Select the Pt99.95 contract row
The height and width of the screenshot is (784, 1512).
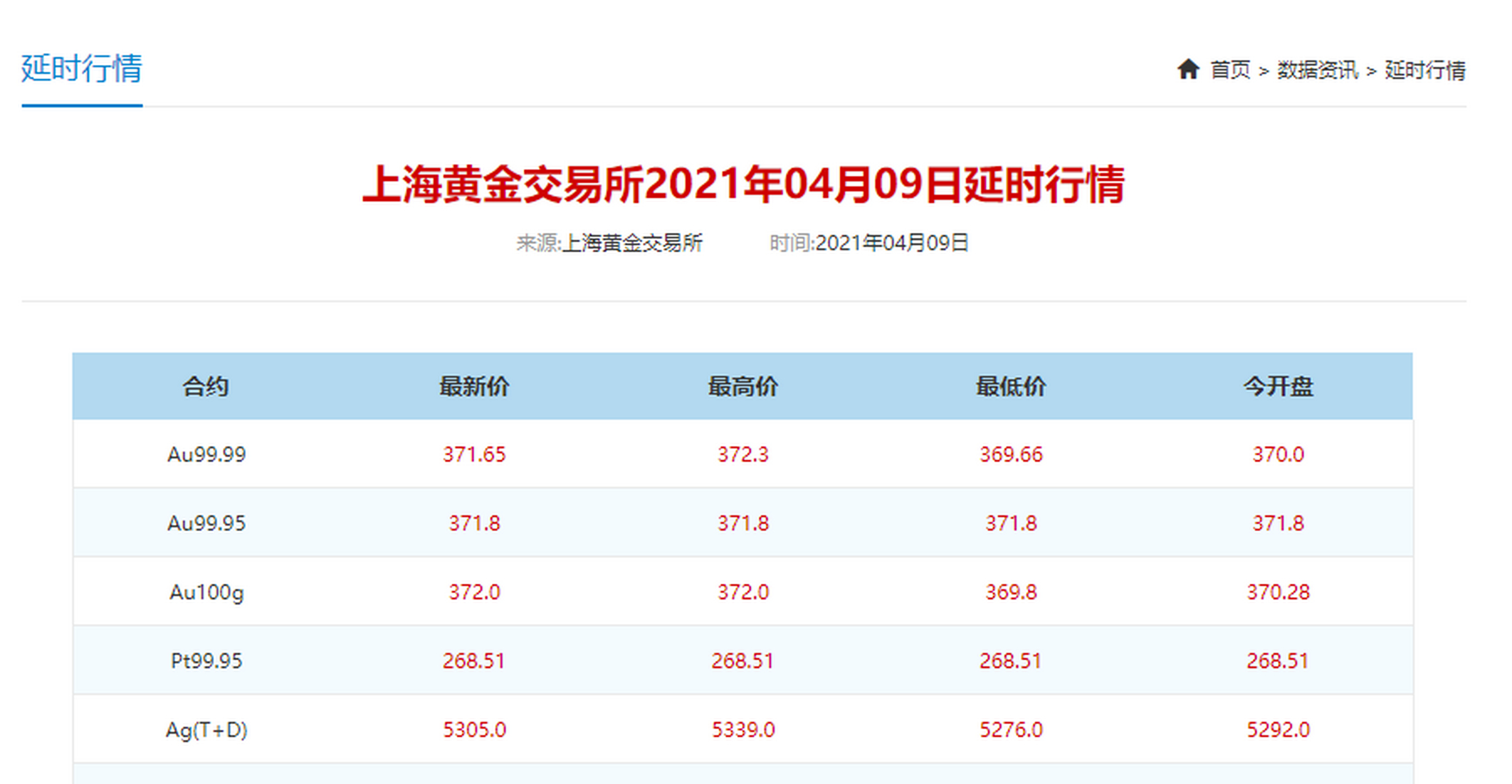point(206,660)
